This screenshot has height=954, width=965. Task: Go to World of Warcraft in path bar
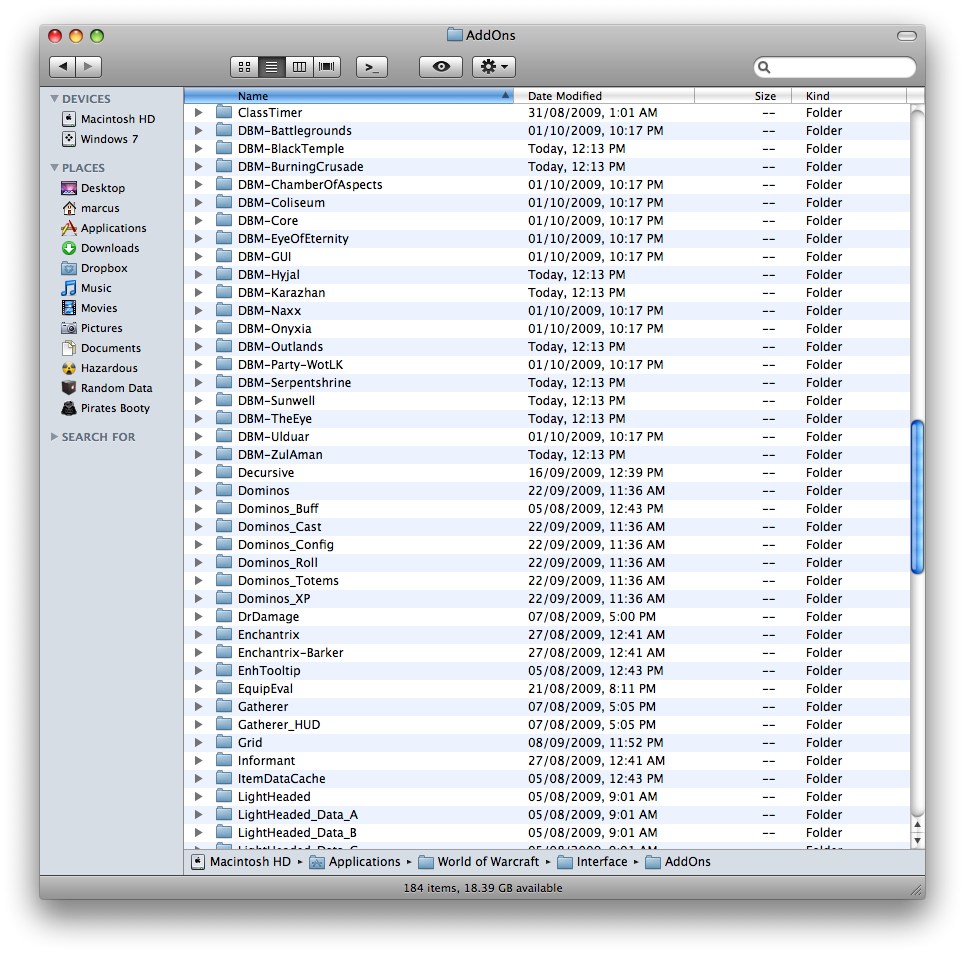(479, 862)
